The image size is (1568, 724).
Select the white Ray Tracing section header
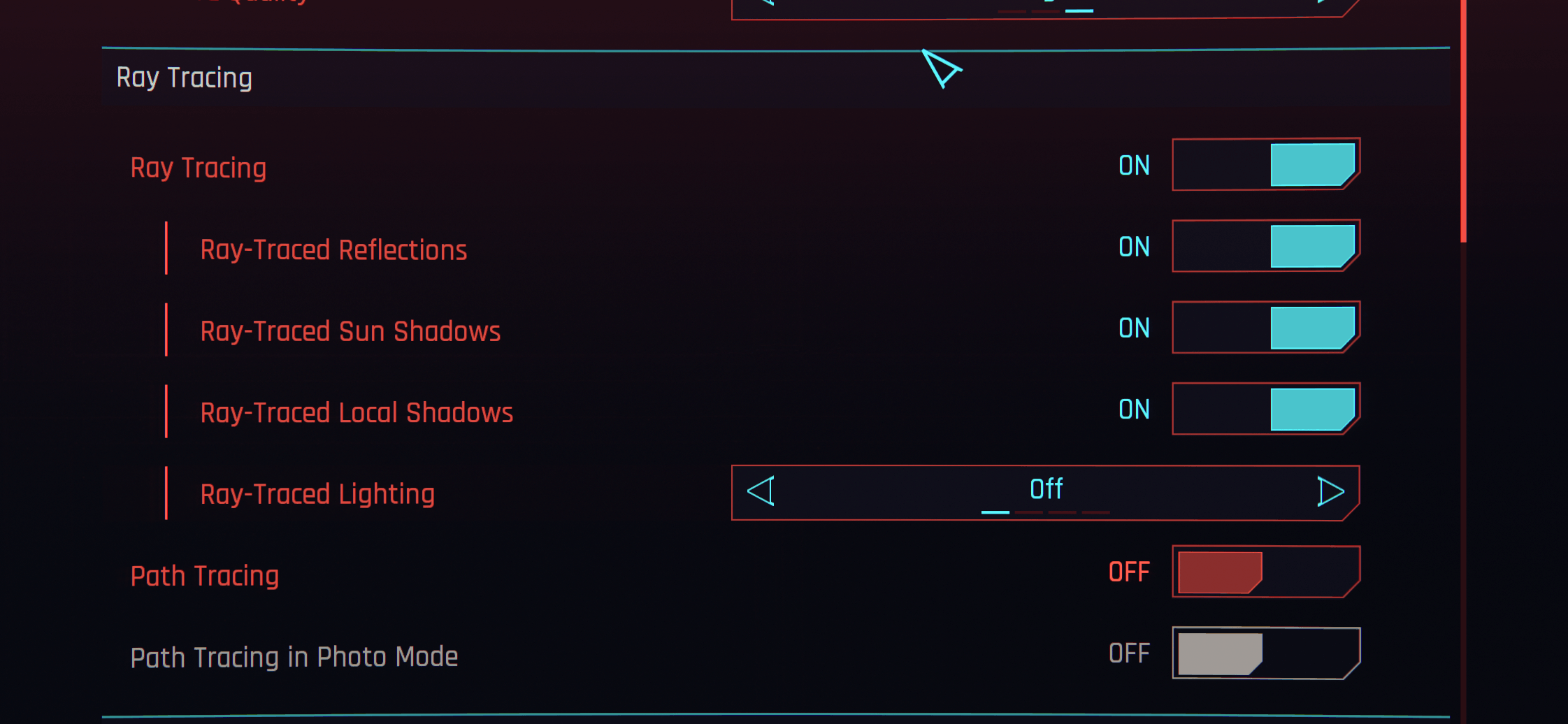184,78
